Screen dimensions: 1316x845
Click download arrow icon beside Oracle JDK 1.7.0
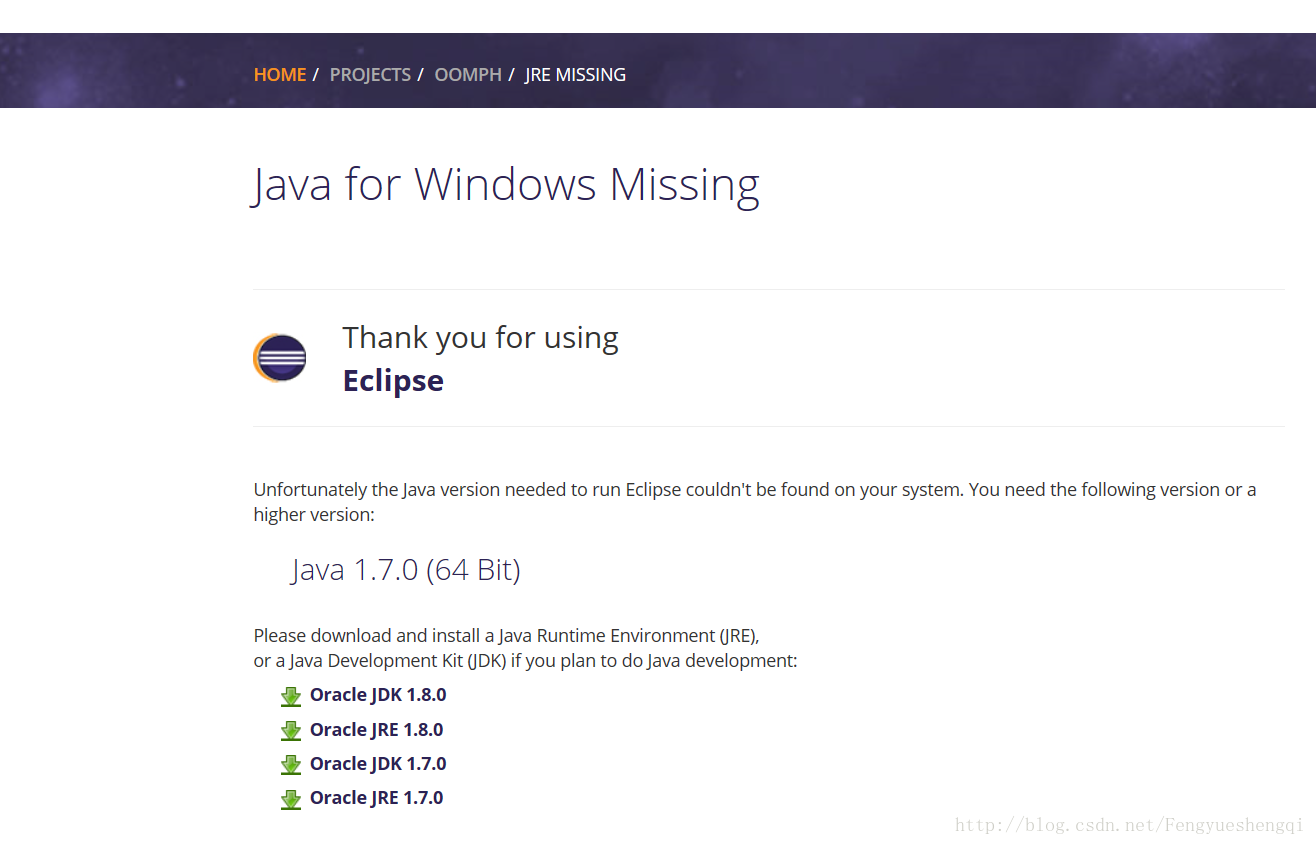[x=291, y=765]
